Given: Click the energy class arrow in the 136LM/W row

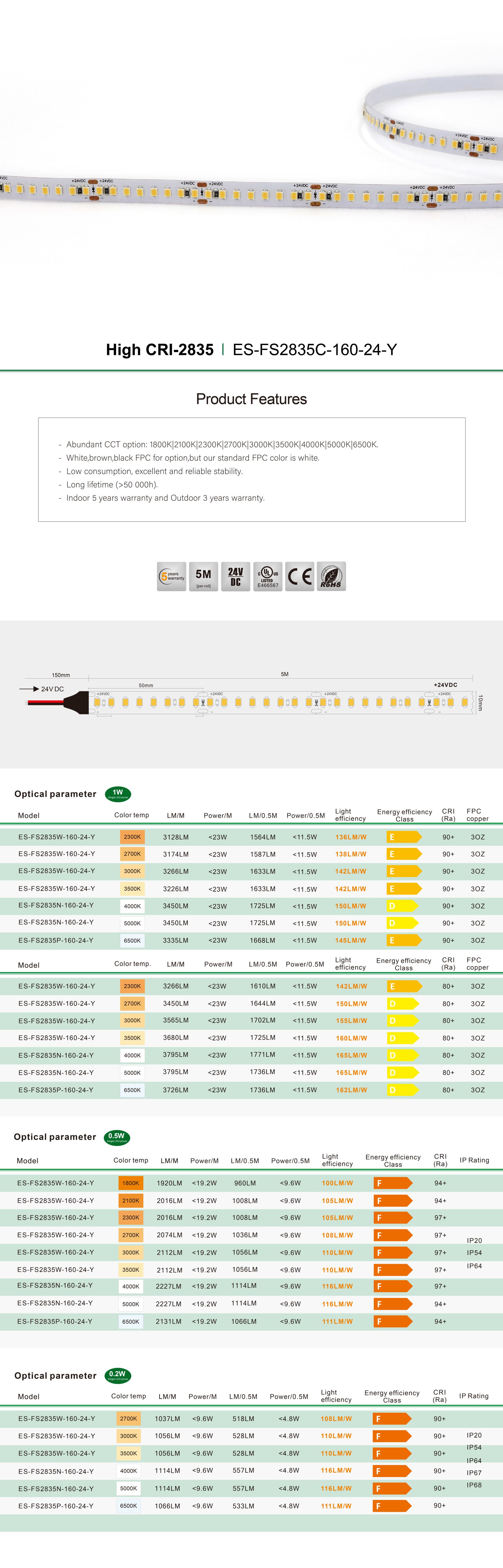Looking at the screenshot, I should [404, 837].
